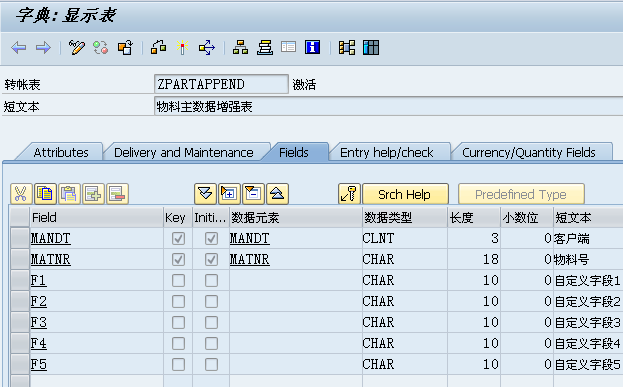
Task: Click the Paste clipboard icon
Action: click(69, 194)
